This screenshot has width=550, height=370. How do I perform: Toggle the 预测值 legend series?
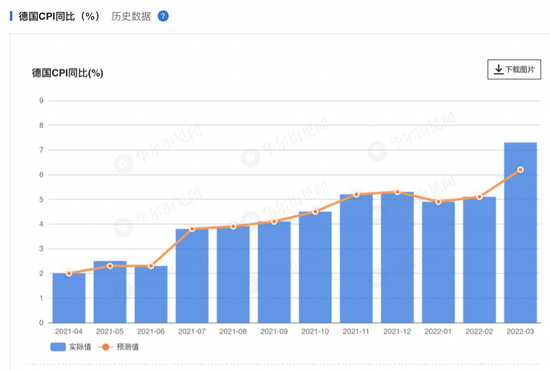119,347
